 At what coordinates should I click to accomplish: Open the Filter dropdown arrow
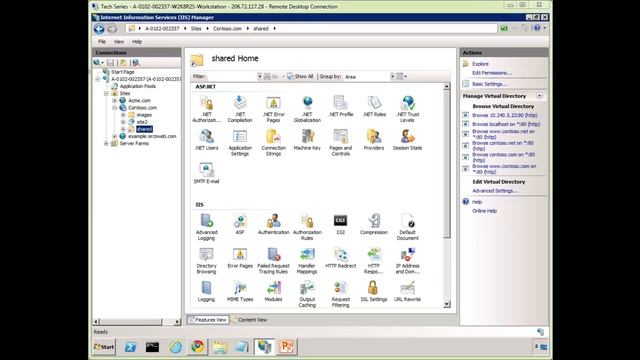260,76
